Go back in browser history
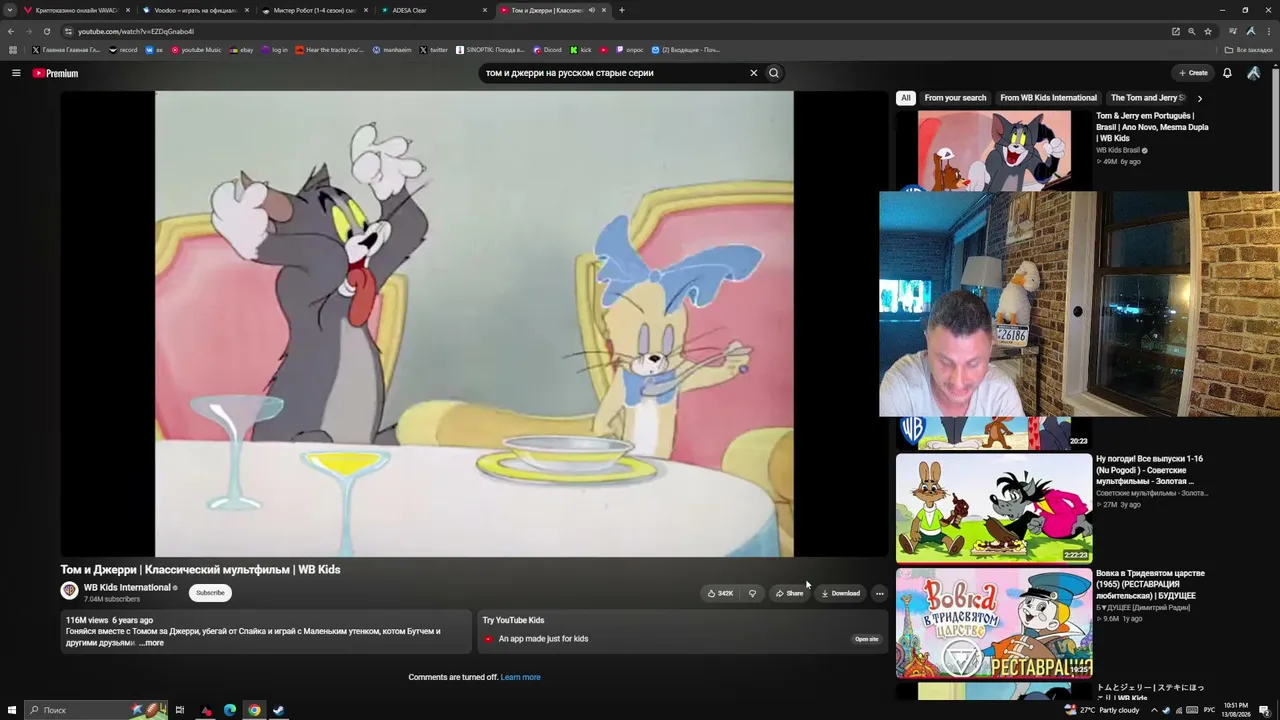The width and height of the screenshot is (1280, 720). click(x=11, y=31)
